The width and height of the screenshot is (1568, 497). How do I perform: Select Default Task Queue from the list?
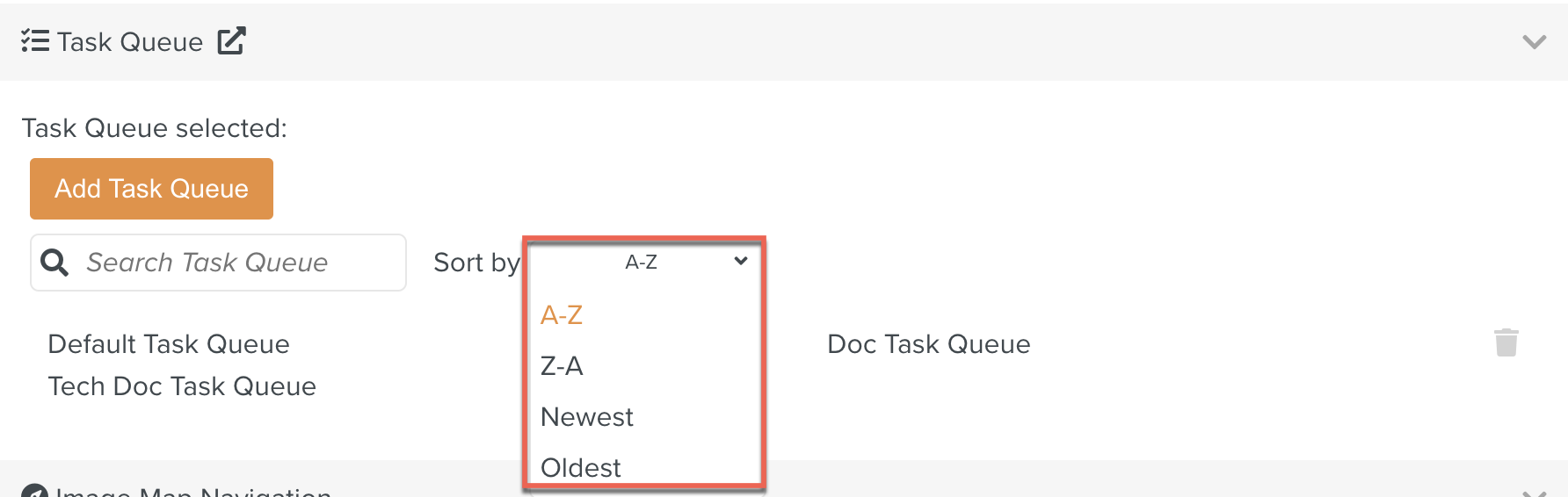tap(169, 344)
